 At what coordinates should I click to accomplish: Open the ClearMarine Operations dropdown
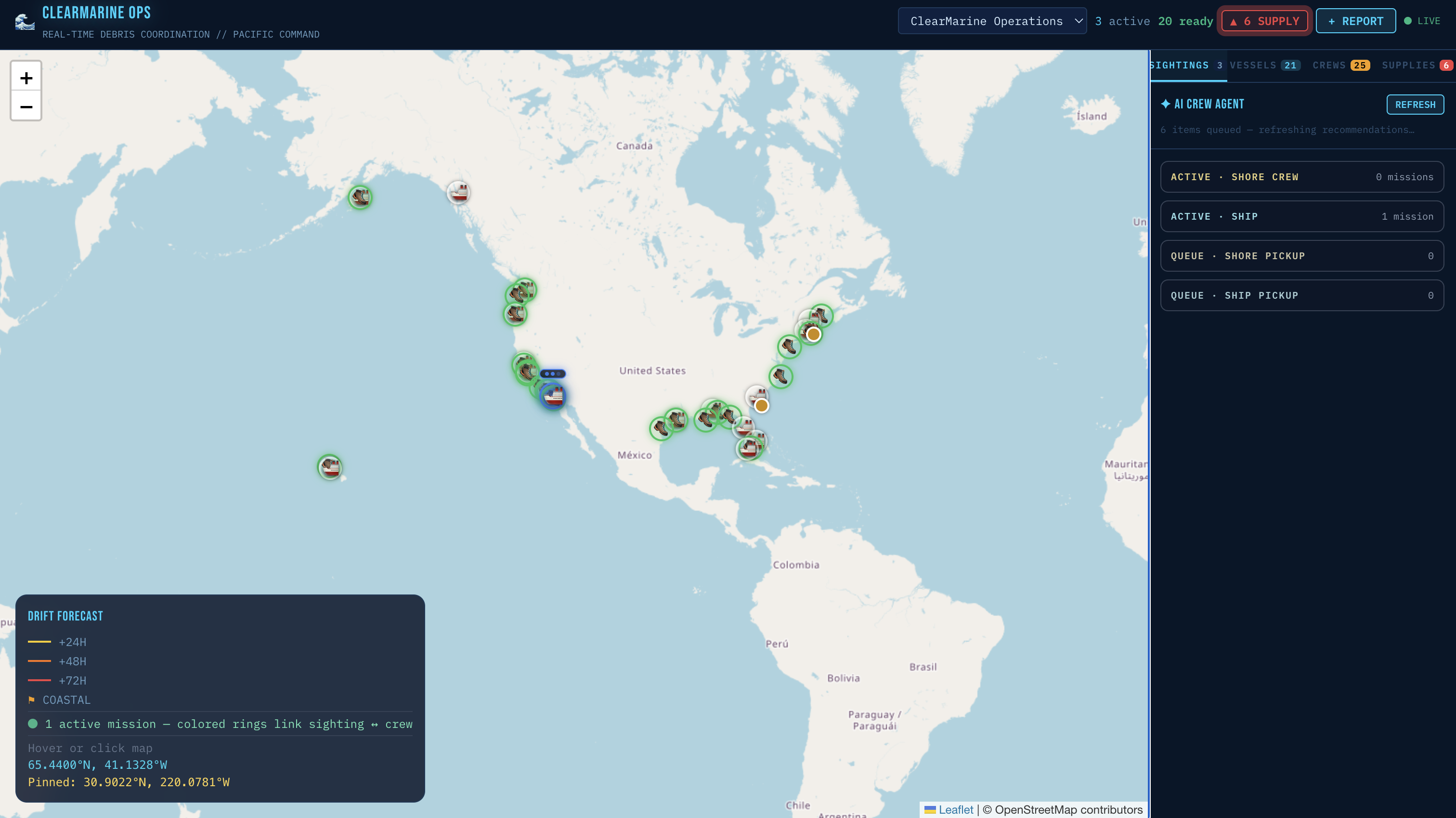click(x=992, y=21)
